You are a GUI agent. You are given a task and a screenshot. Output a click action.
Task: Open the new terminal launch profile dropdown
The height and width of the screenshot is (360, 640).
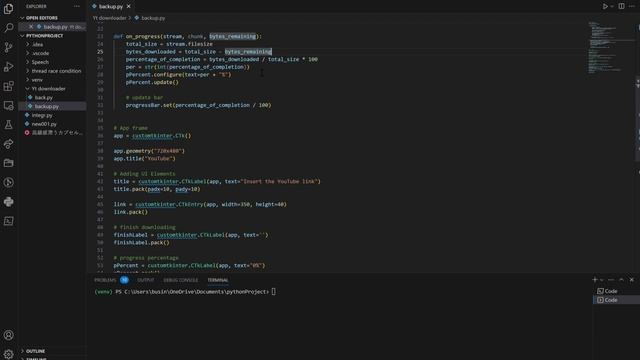coord(602,280)
